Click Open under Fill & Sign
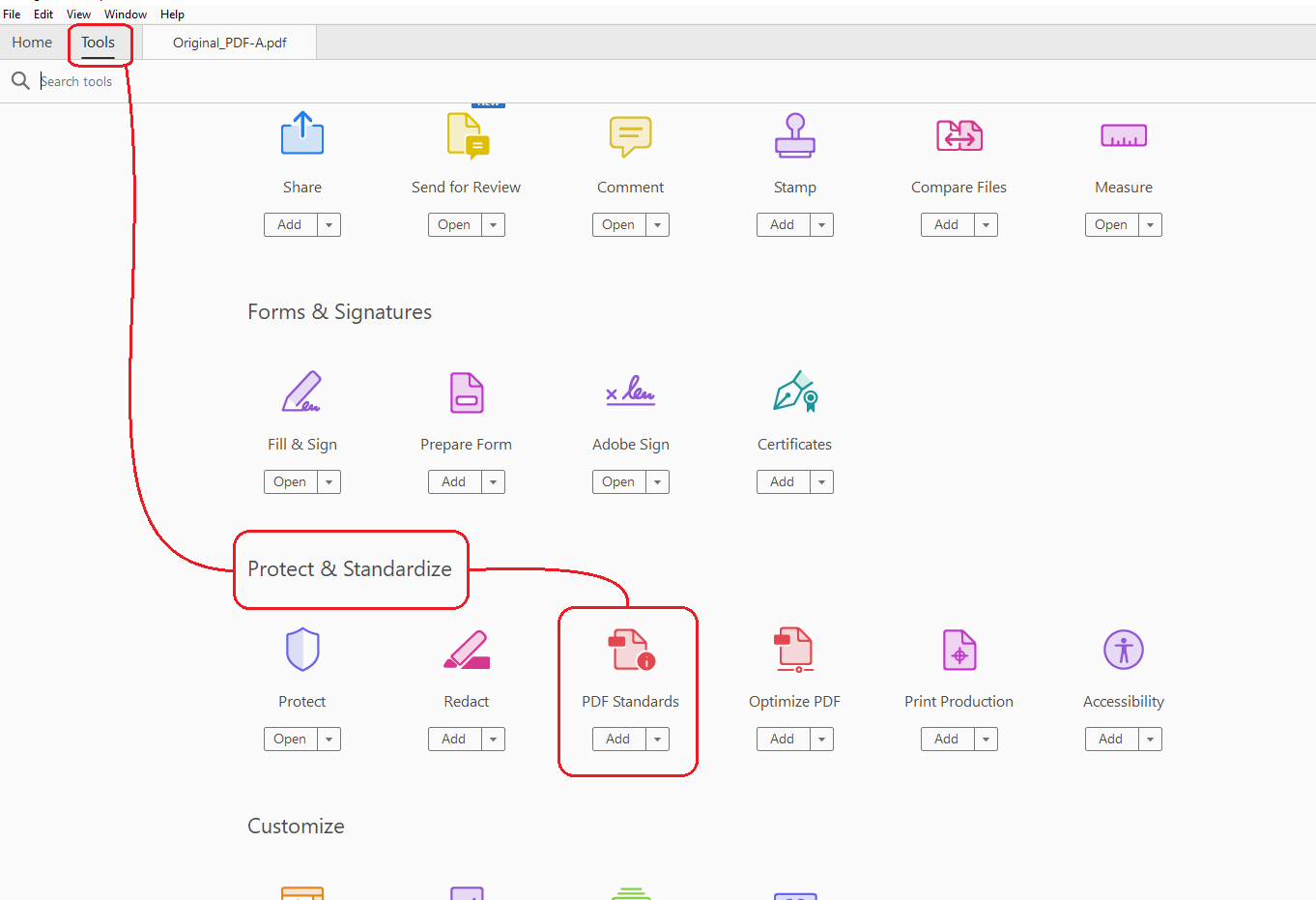The height and width of the screenshot is (900, 1316). (x=290, y=481)
